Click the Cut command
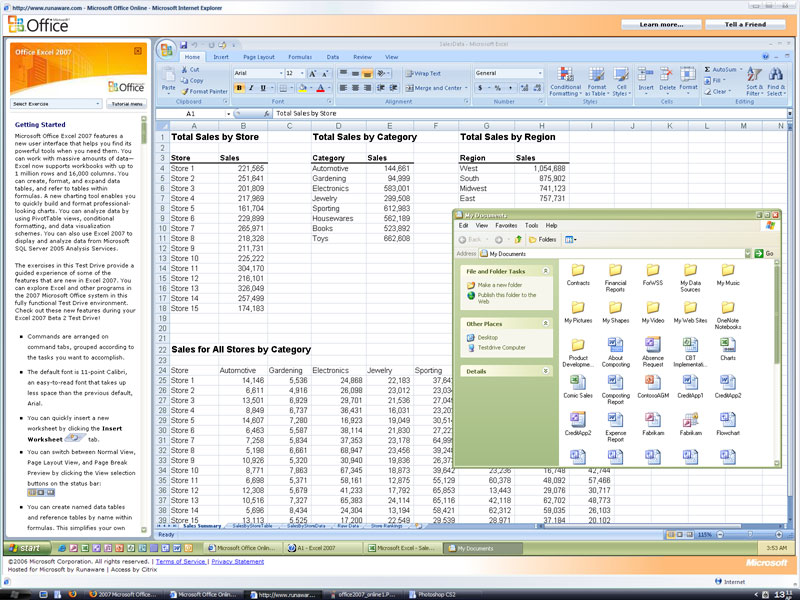Viewport: 800px width, 600px height. [x=190, y=69]
